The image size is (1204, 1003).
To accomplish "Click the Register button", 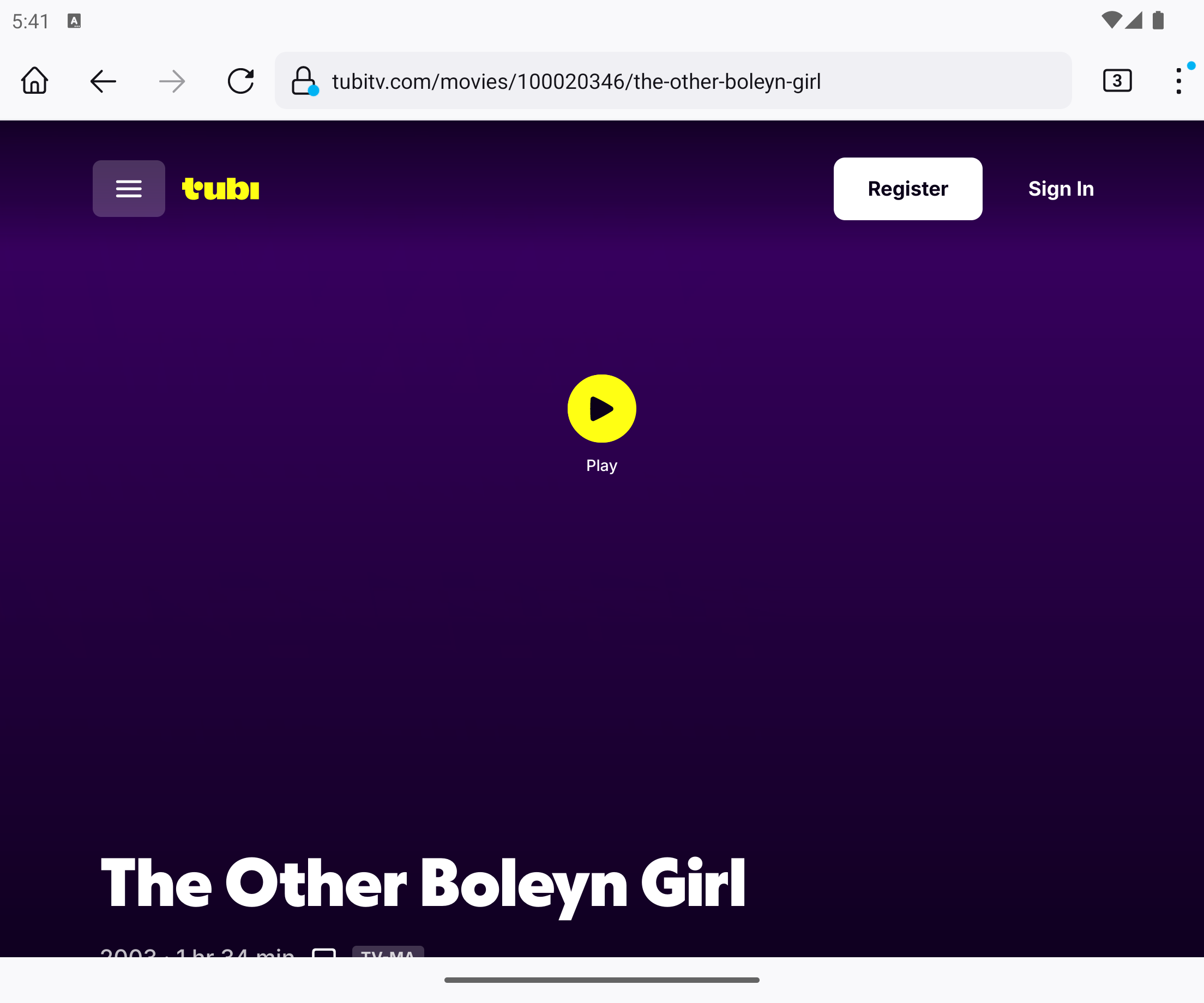I will coord(907,189).
